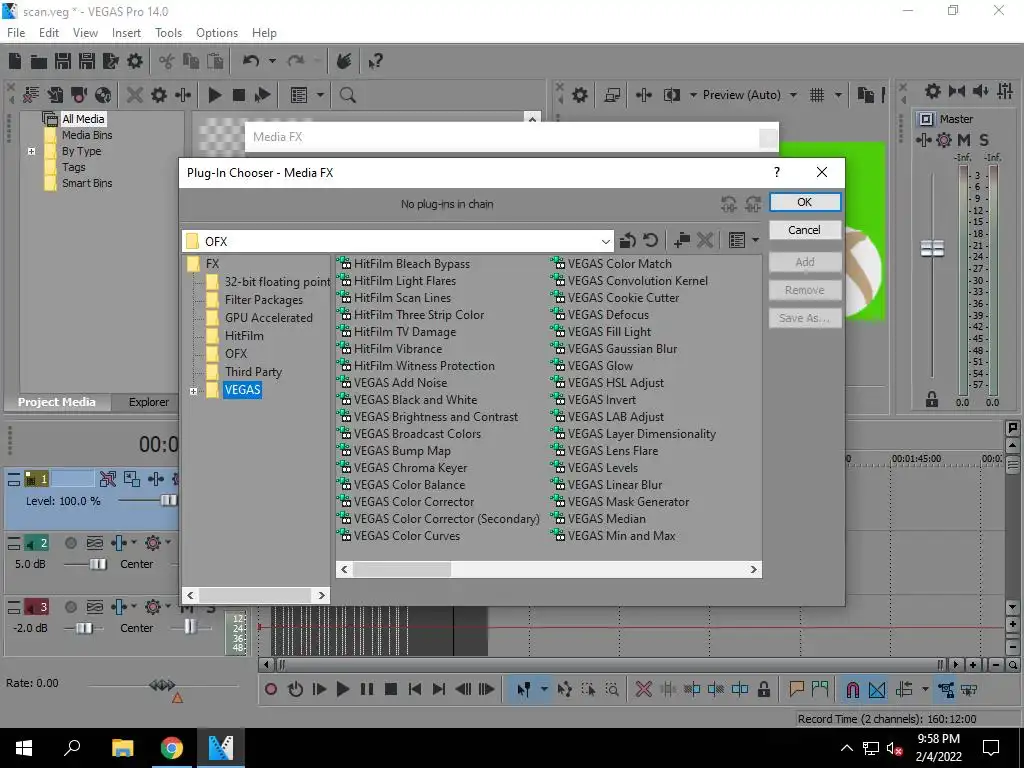
Task: Switch to the Explorer tab
Action: coord(148,402)
